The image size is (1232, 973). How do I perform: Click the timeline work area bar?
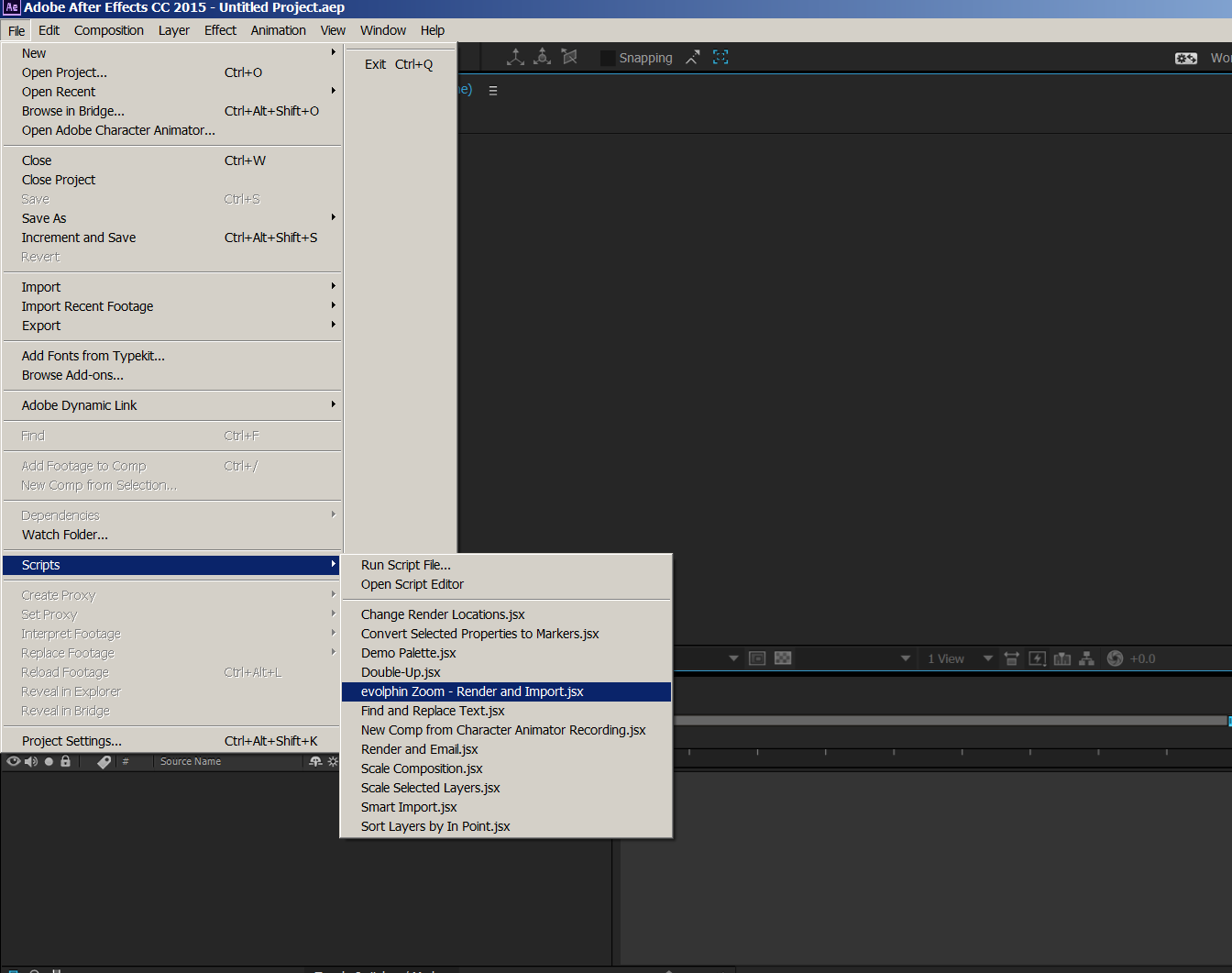tap(951, 721)
